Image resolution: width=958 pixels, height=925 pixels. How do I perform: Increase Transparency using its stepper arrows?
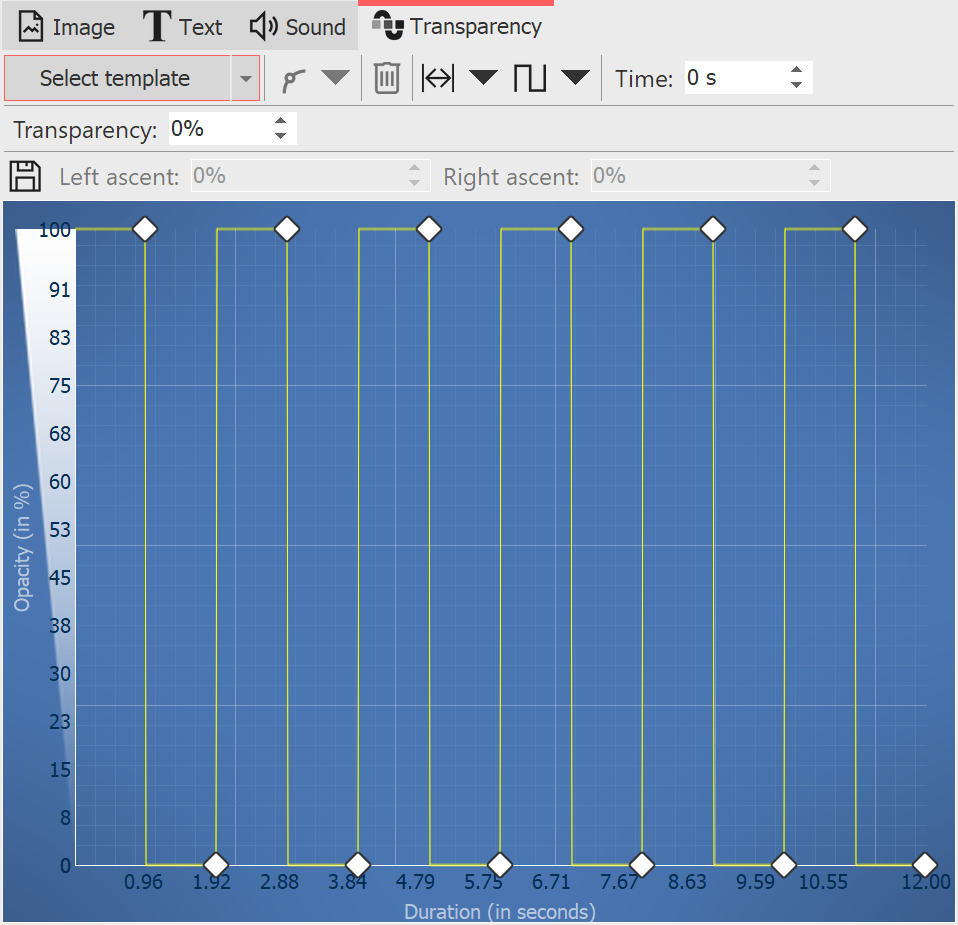pos(282,122)
